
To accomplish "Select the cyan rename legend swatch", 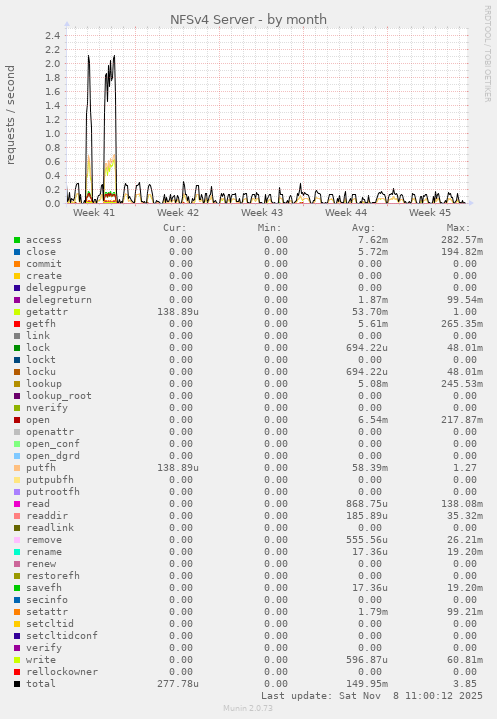I will pos(17,552).
